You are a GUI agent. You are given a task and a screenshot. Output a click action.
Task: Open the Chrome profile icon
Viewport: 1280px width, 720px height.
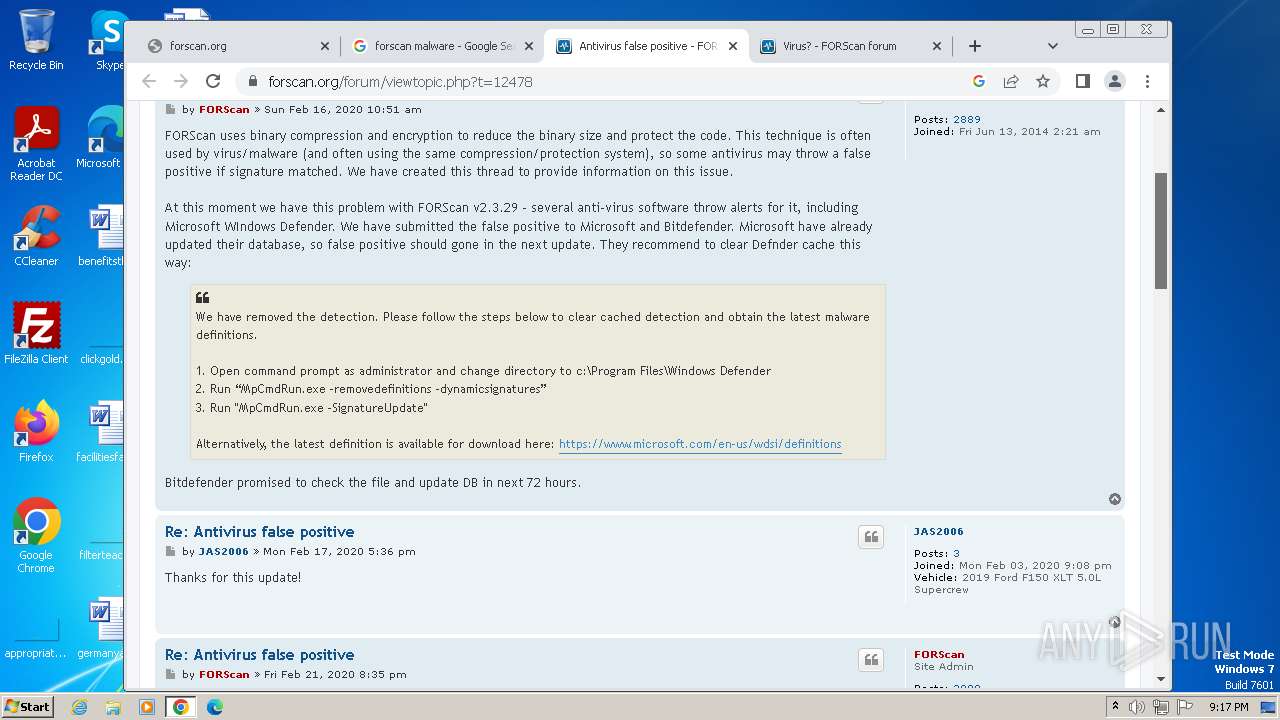[x=1115, y=81]
